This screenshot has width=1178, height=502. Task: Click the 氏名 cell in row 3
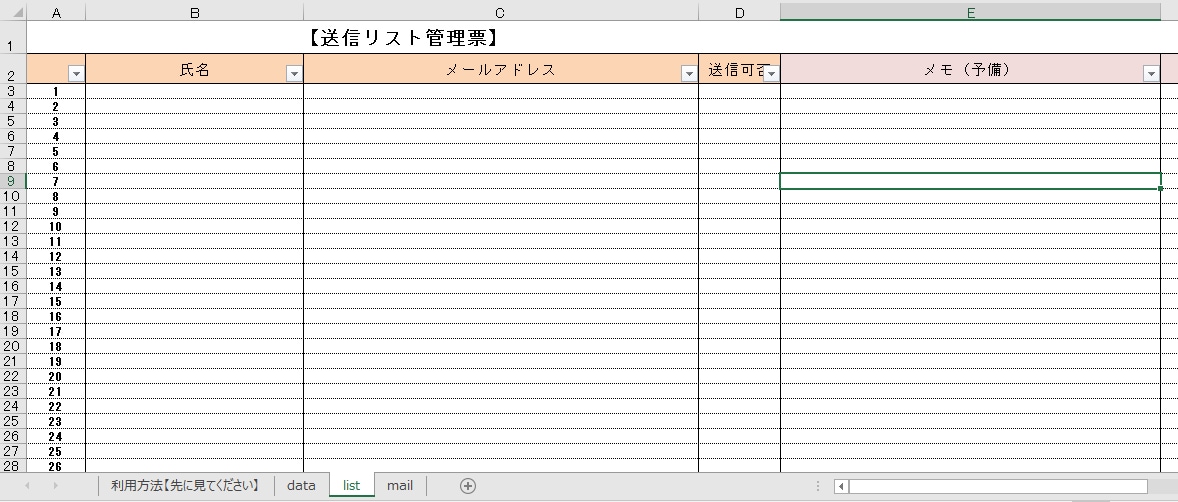pos(195,91)
